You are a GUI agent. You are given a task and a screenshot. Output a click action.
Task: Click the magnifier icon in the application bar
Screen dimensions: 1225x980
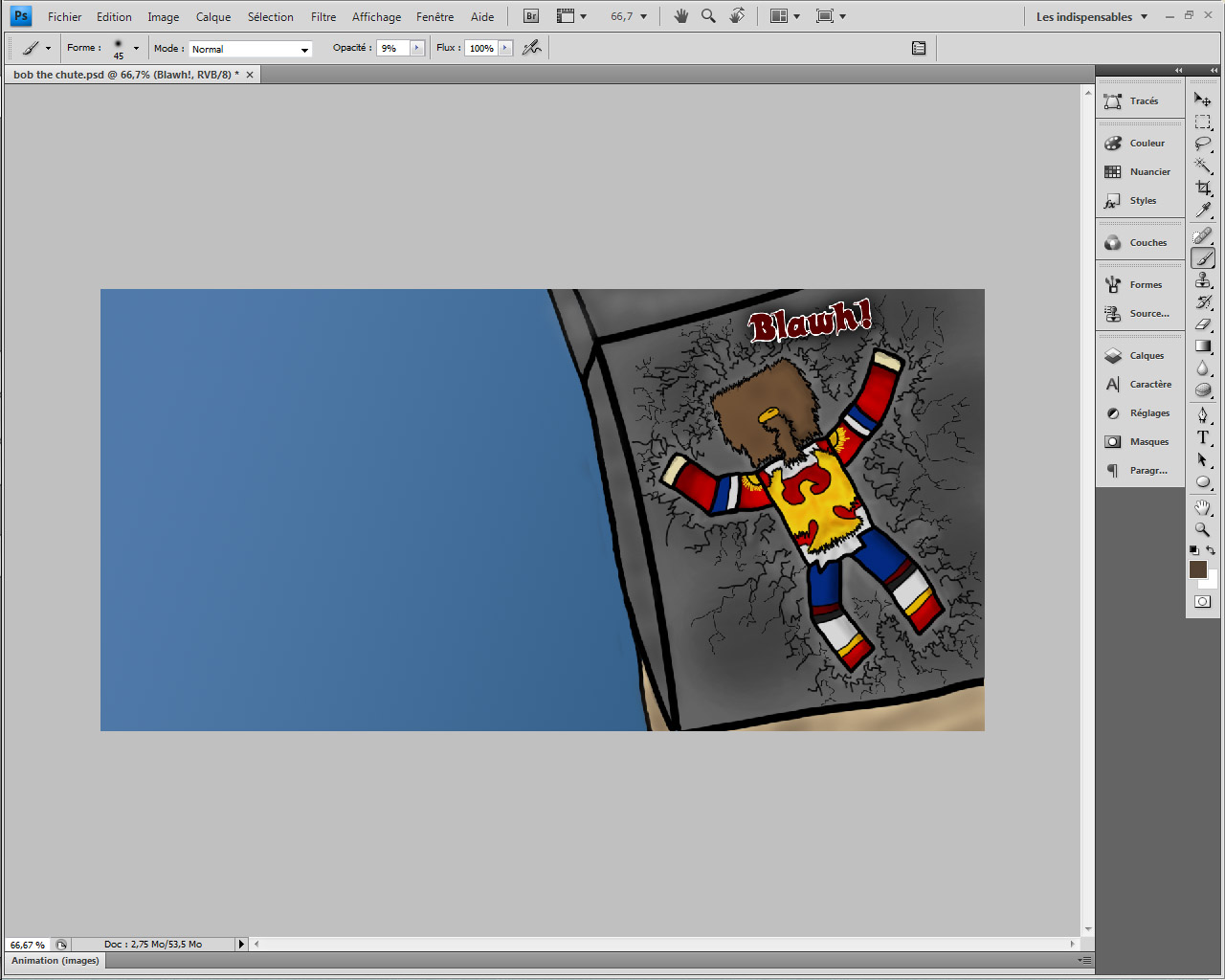point(708,16)
